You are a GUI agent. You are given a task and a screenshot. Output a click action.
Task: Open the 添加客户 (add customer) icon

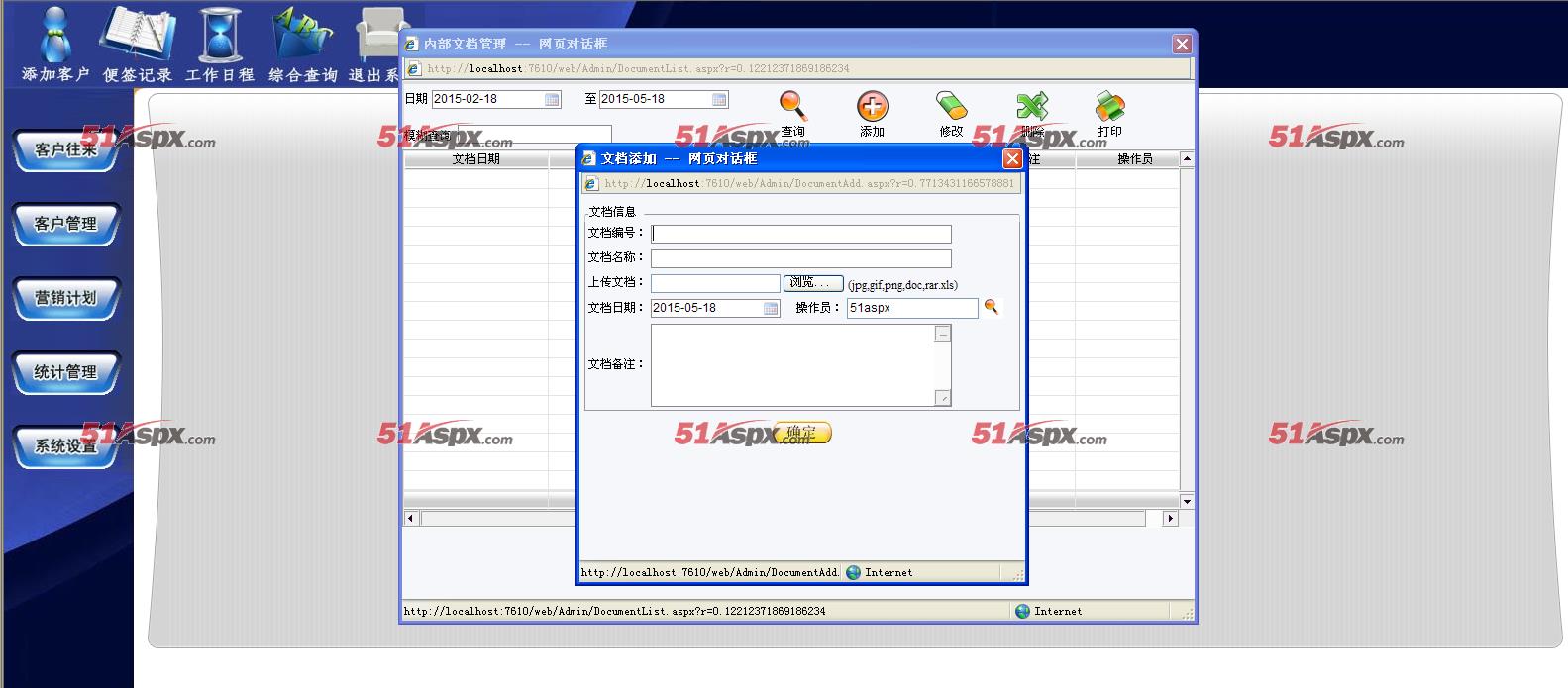click(x=56, y=45)
